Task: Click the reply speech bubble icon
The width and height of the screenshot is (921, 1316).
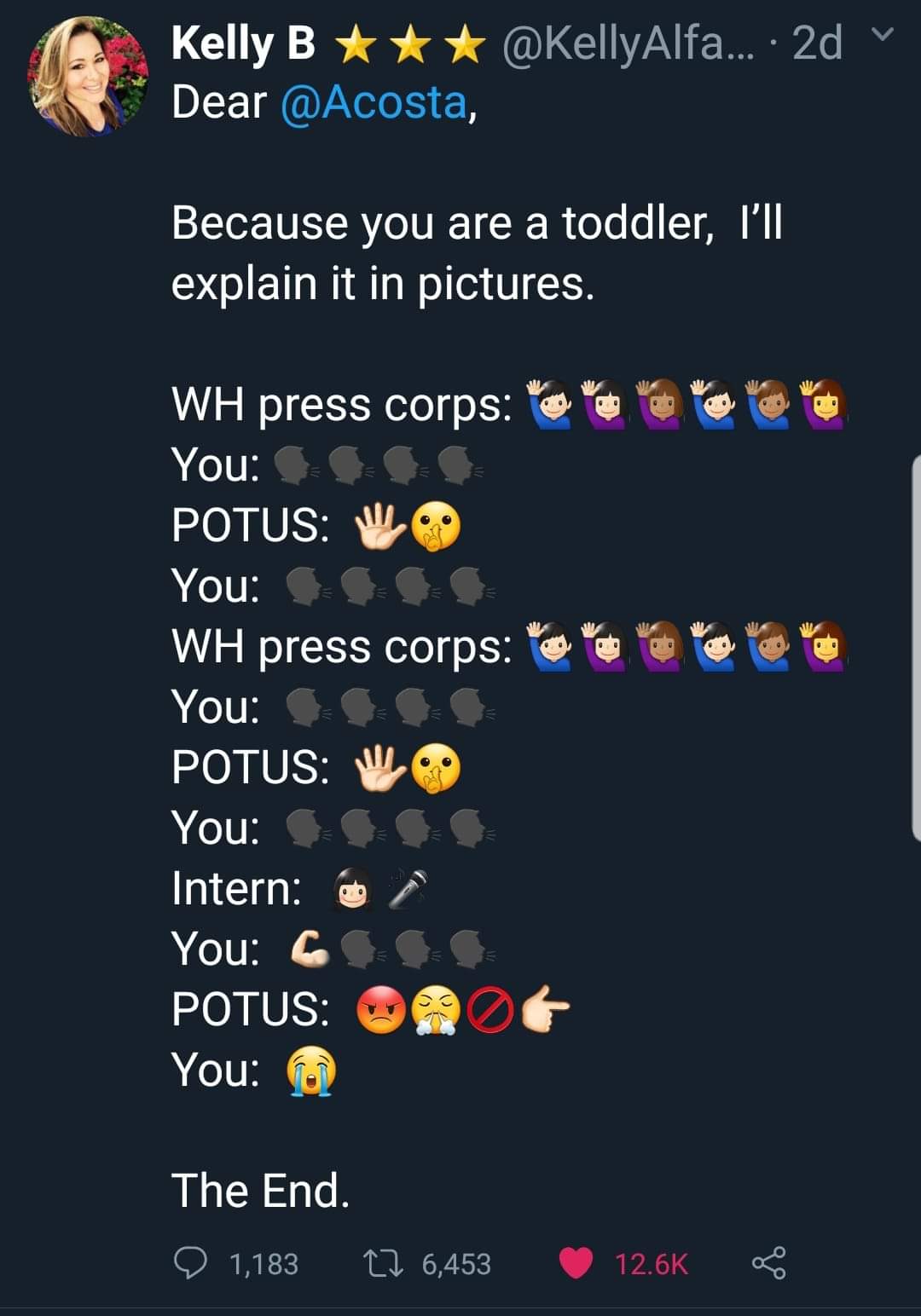Action: point(188,1263)
